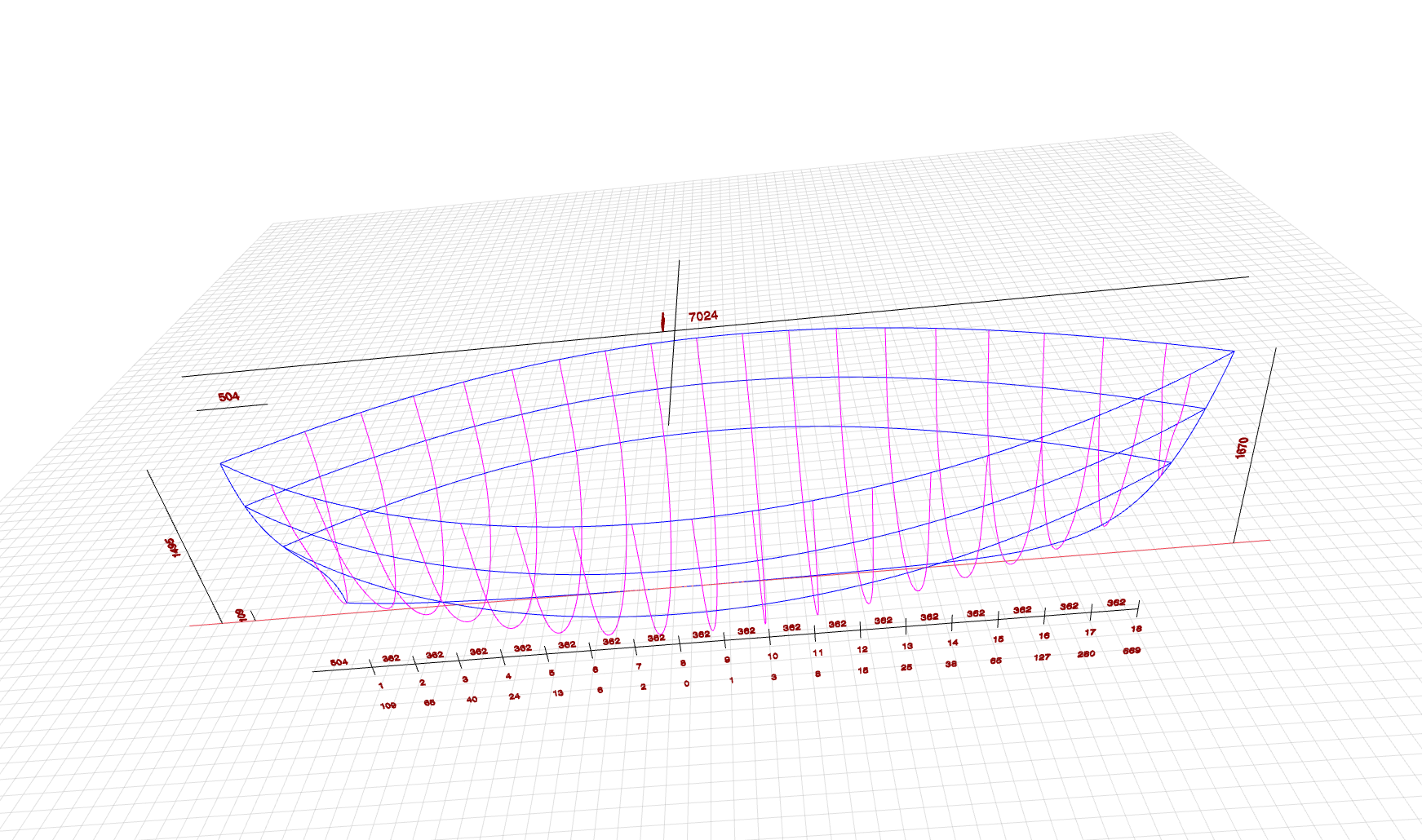Click the pointed hull tip at far right
The image size is (1422, 840).
coord(1234,351)
